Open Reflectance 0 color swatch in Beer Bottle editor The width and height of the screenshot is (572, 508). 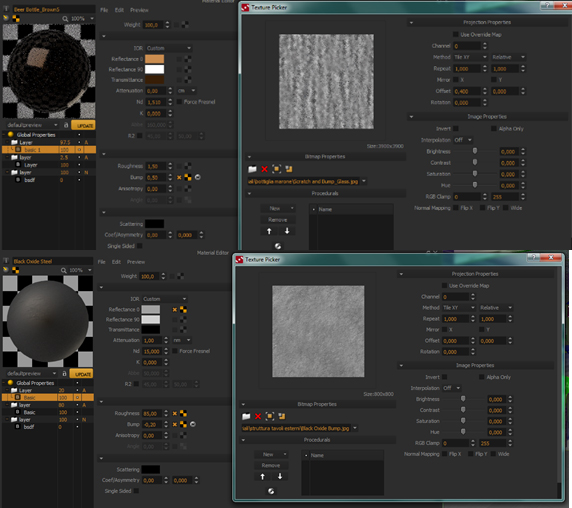pyautogui.click(x=154, y=59)
